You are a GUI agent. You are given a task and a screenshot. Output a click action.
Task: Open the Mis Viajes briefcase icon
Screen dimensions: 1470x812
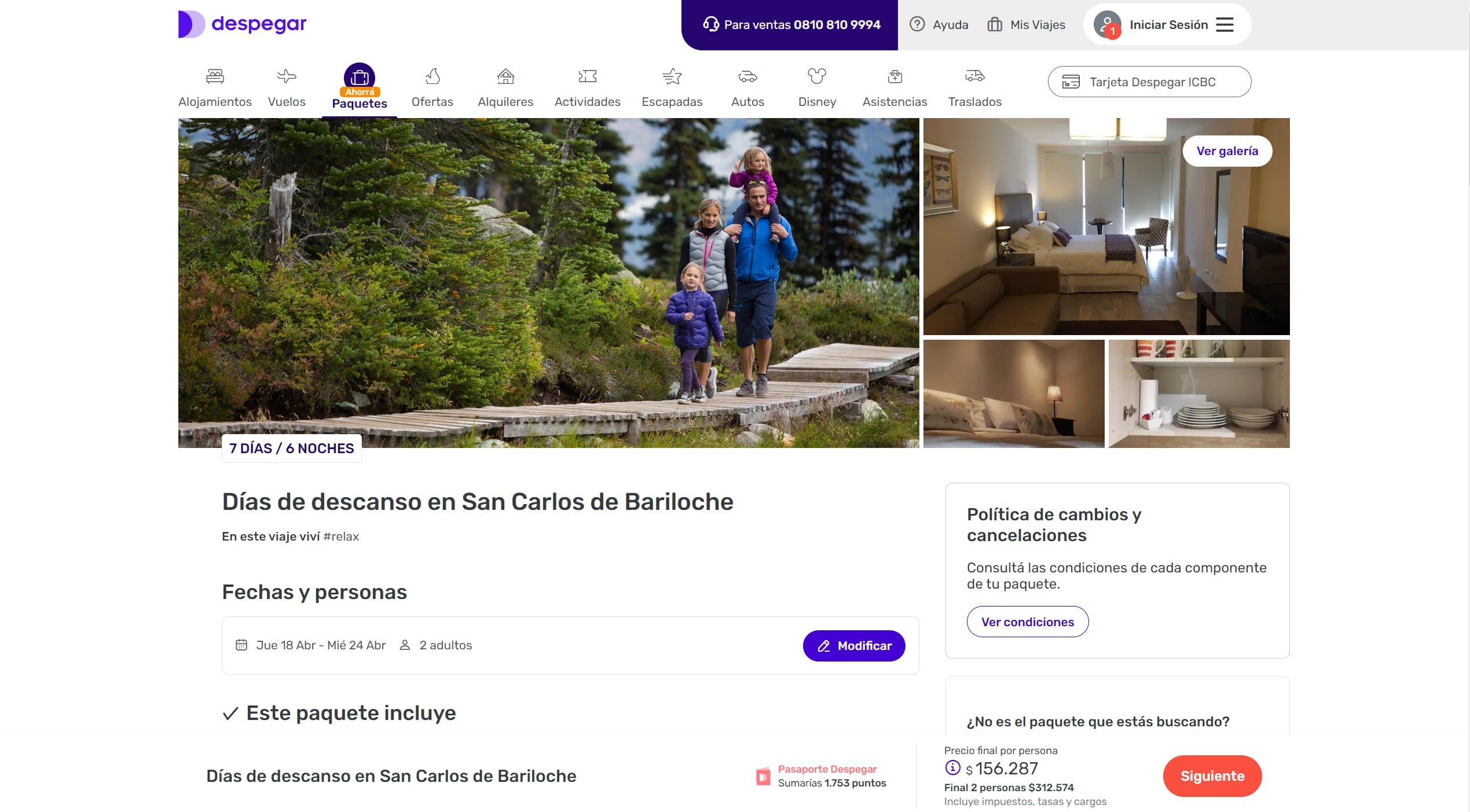click(x=994, y=24)
